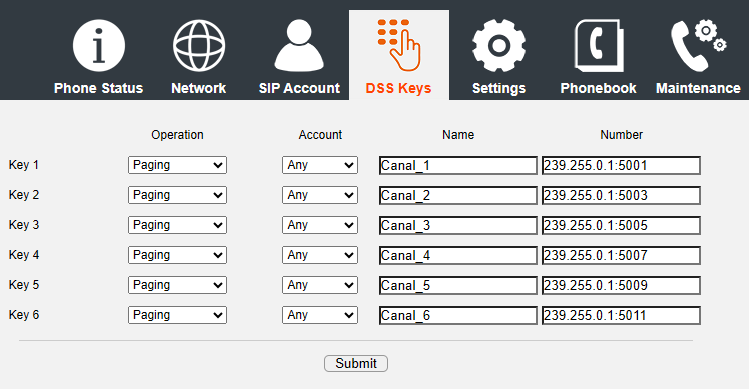Image resolution: width=749 pixels, height=389 pixels.
Task: Open the Settings gear icon
Action: point(499,46)
